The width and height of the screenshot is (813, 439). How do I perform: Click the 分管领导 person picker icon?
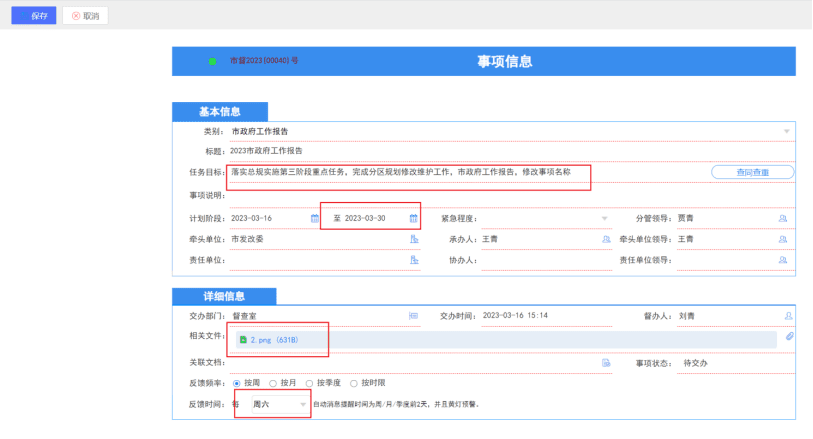click(x=783, y=218)
